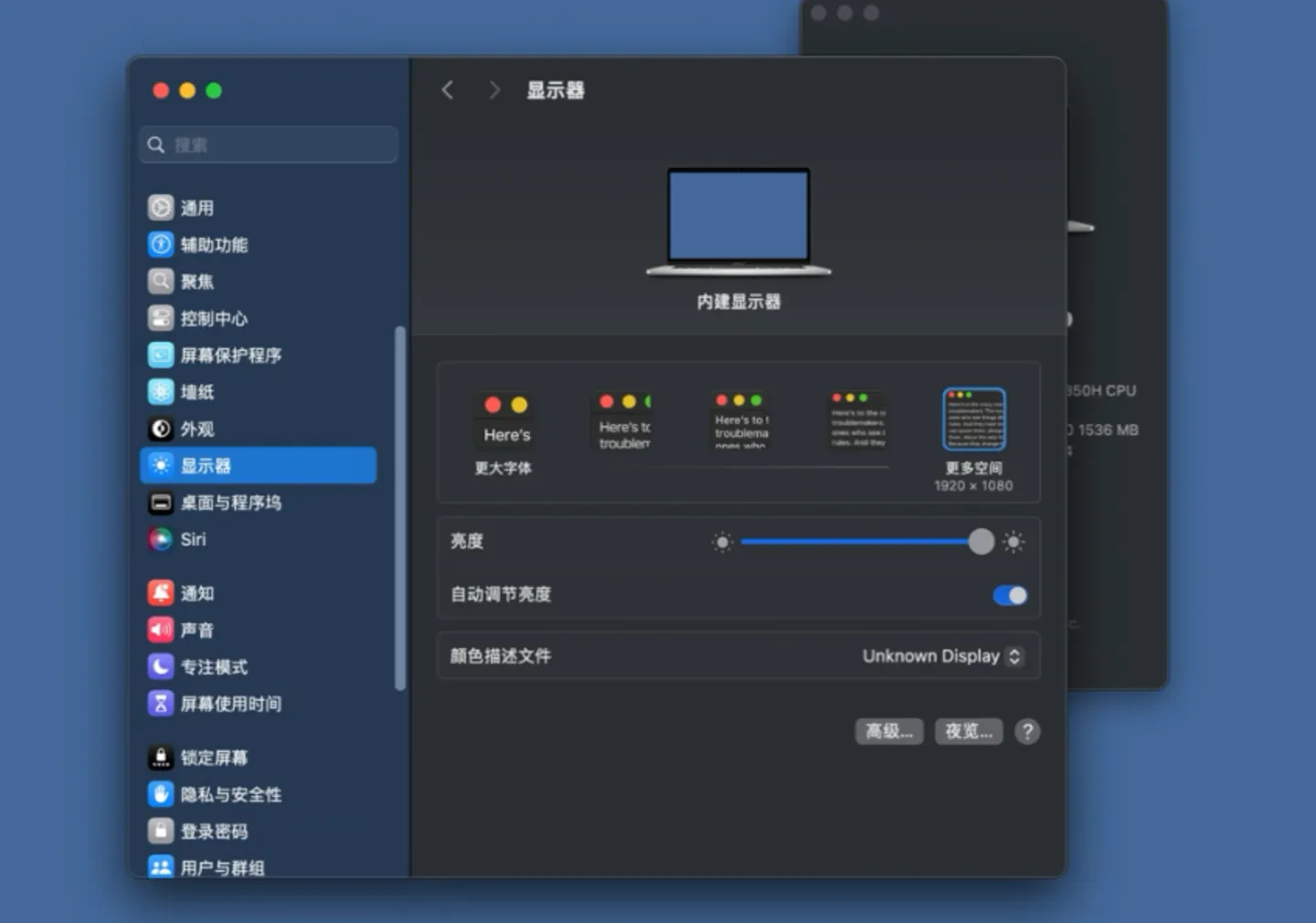Select the 控制中心 sidebar icon
The height and width of the screenshot is (923, 1316).
click(212, 318)
